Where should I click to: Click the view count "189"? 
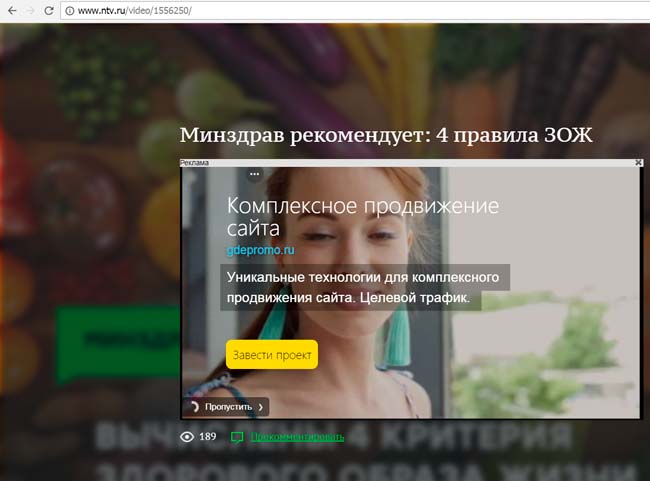(x=208, y=437)
